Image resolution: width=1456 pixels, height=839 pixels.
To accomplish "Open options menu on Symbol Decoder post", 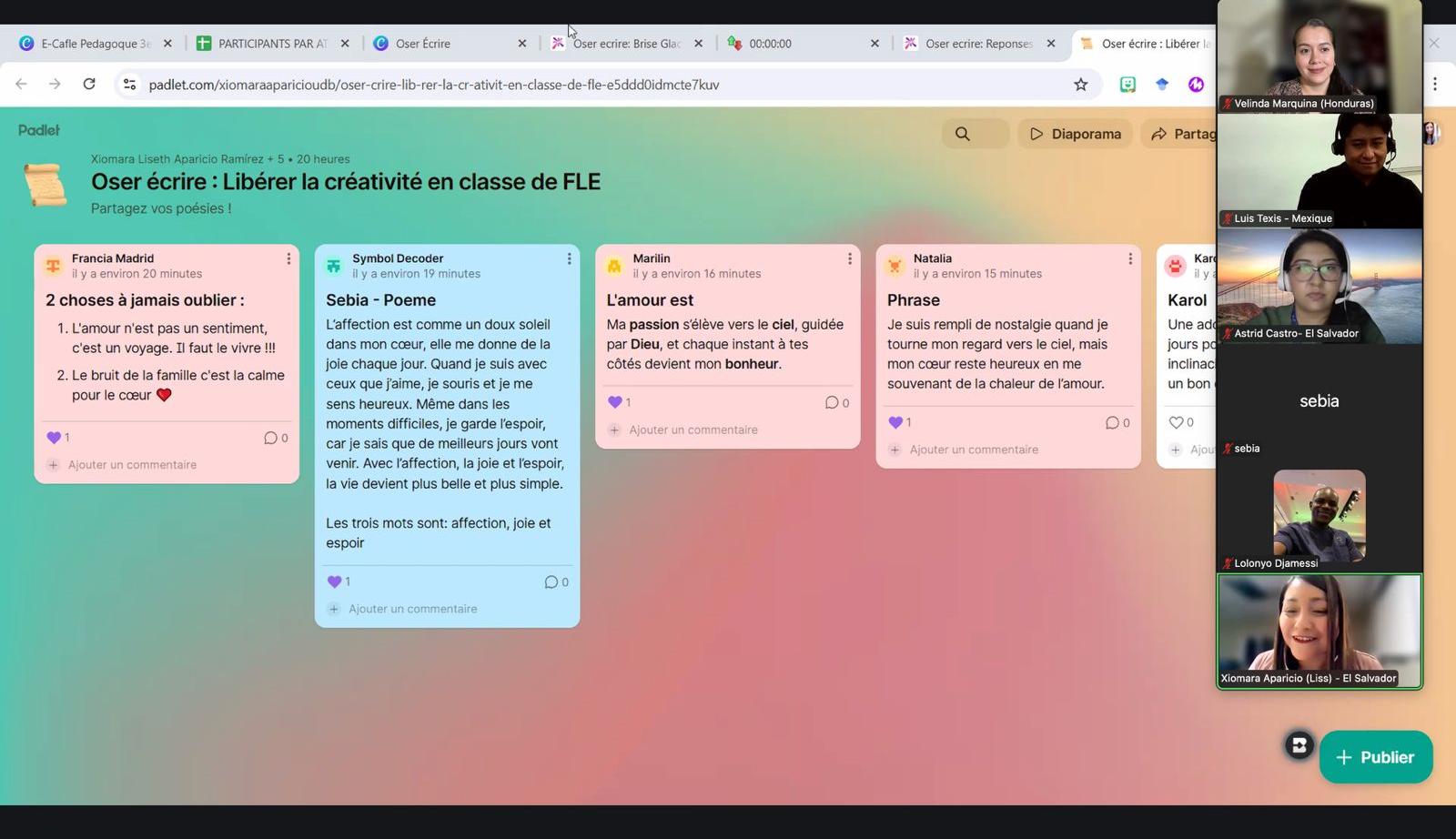I will (570, 258).
